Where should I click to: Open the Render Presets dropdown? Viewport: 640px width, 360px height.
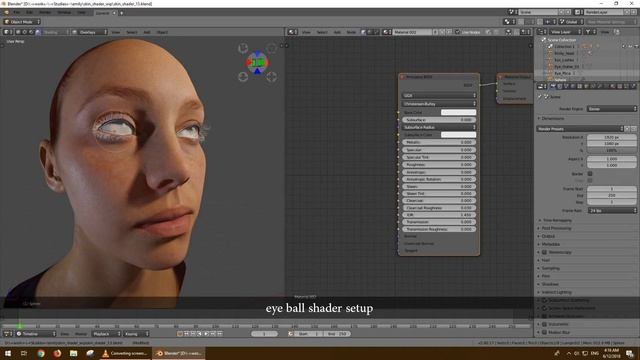pyautogui.click(x=580, y=129)
